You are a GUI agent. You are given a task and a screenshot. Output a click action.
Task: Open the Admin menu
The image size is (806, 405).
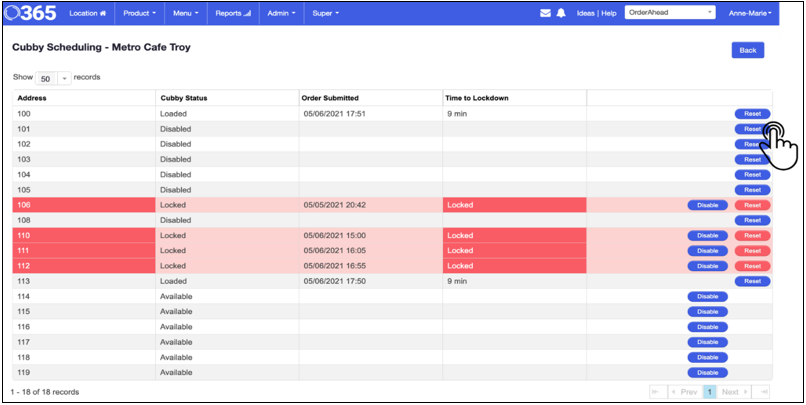pos(282,13)
